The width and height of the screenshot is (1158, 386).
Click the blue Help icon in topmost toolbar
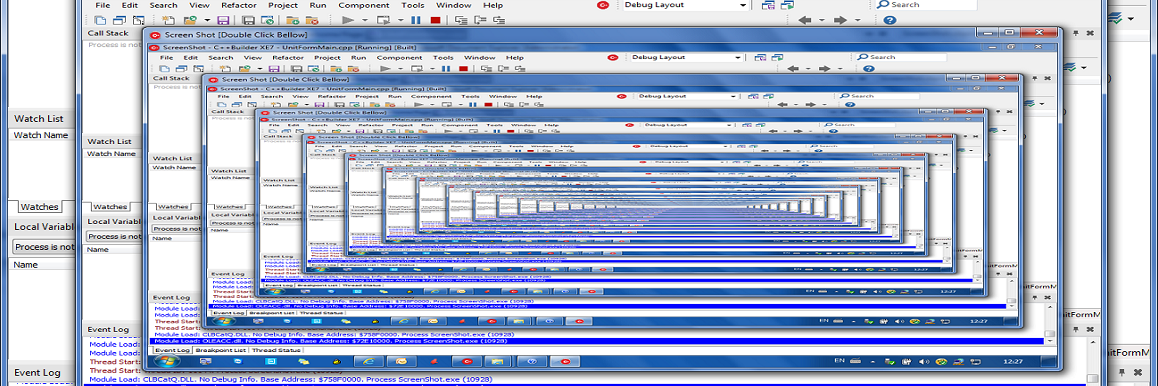[890, 21]
